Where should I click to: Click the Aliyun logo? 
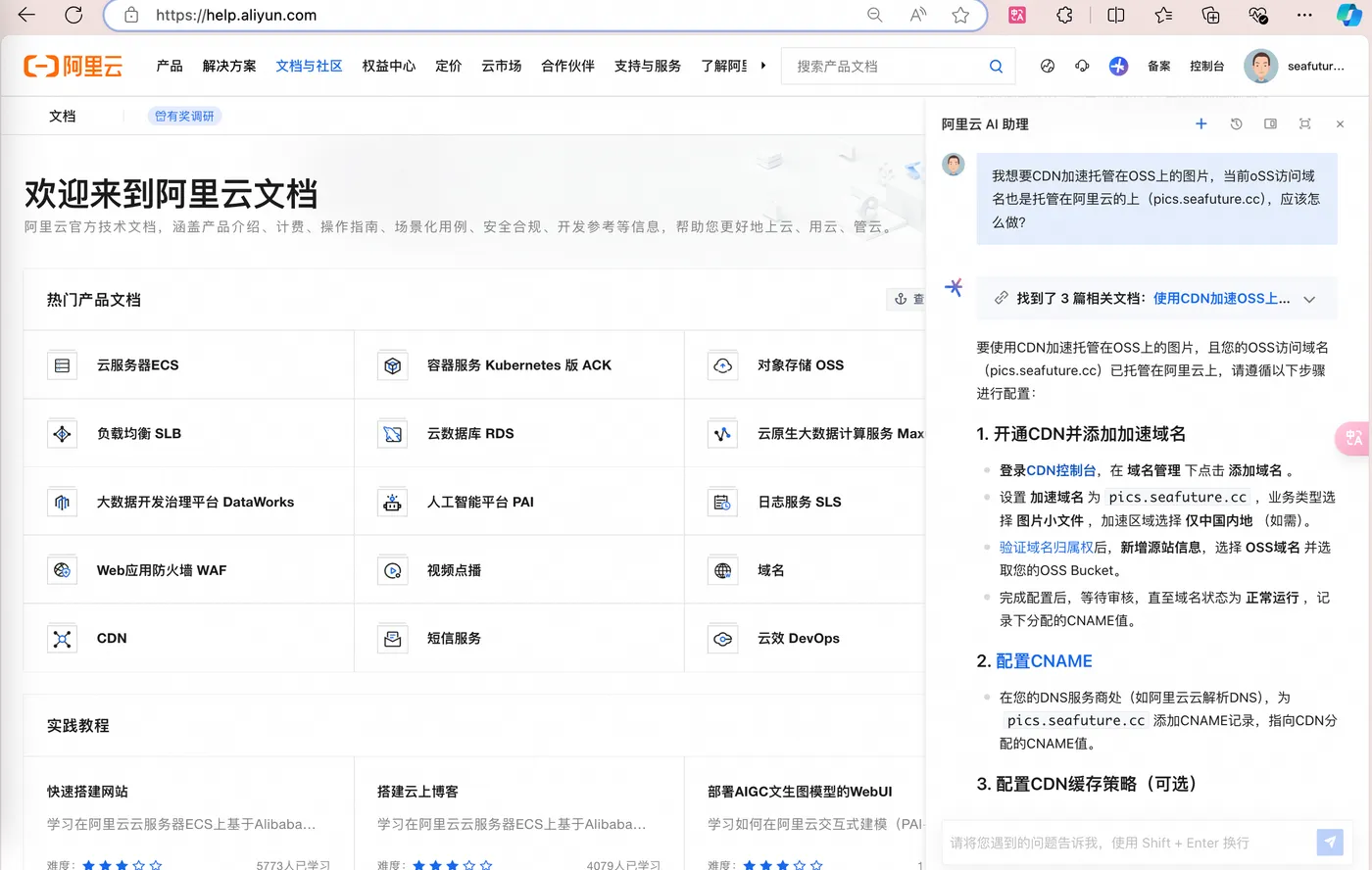73,66
